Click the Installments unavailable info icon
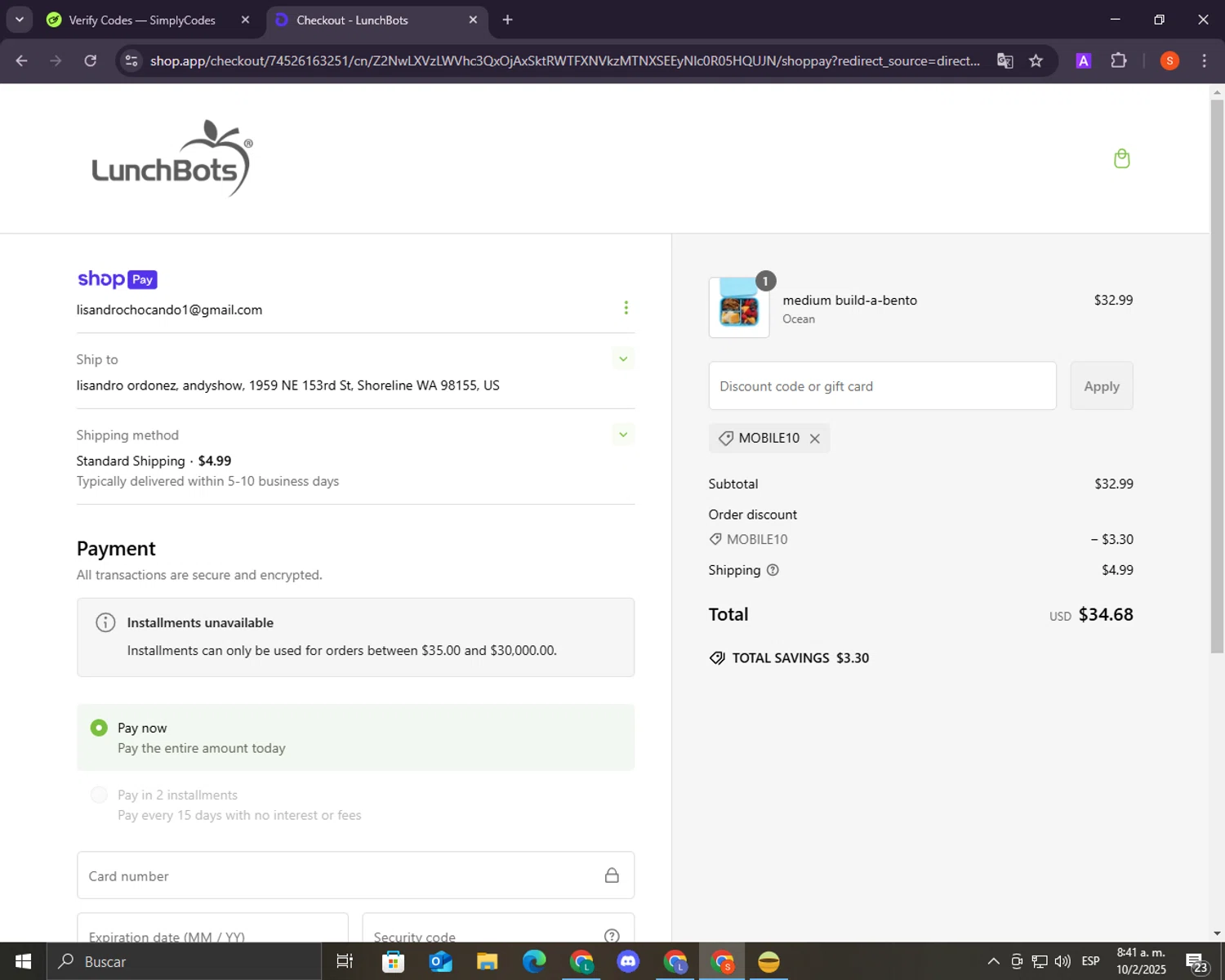The width and height of the screenshot is (1225, 980). pyautogui.click(x=105, y=622)
